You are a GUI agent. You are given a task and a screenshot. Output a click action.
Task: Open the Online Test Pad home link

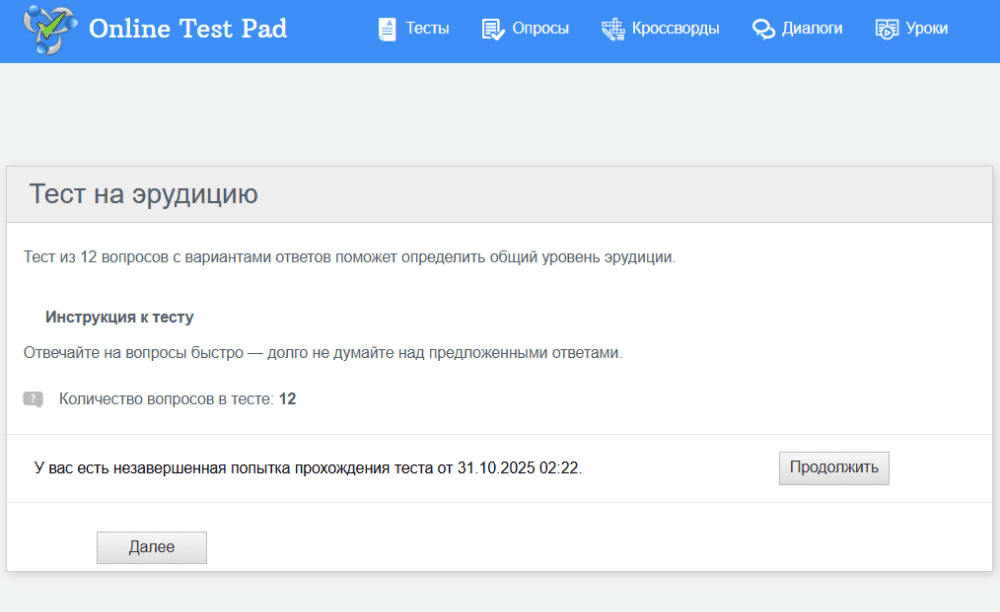pos(187,28)
